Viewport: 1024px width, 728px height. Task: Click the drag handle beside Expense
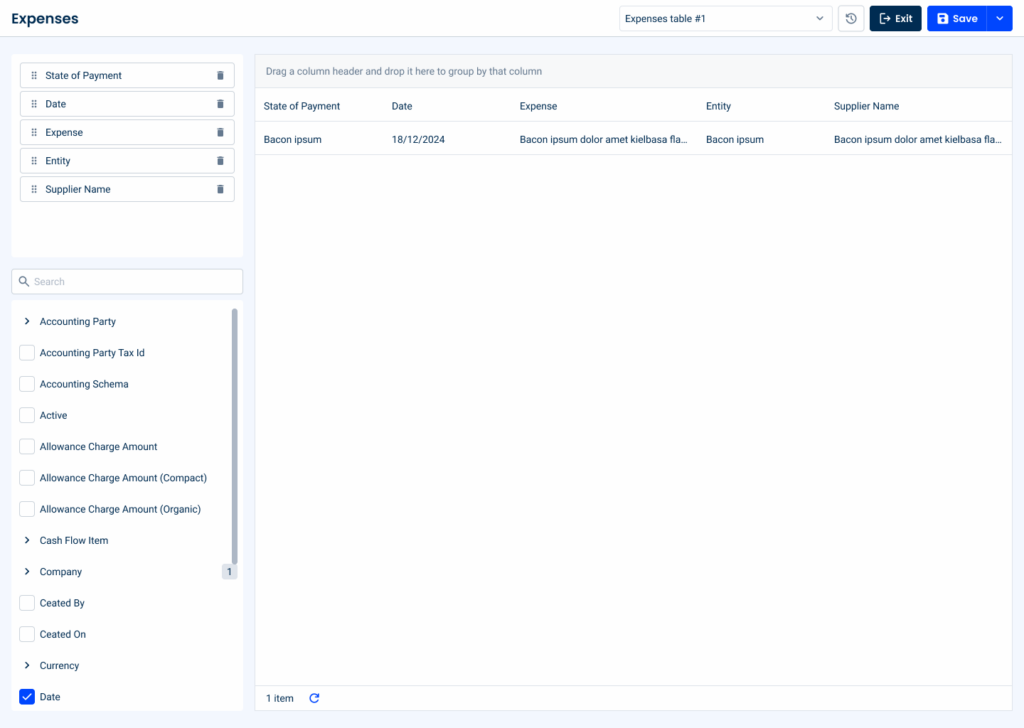click(x=34, y=133)
